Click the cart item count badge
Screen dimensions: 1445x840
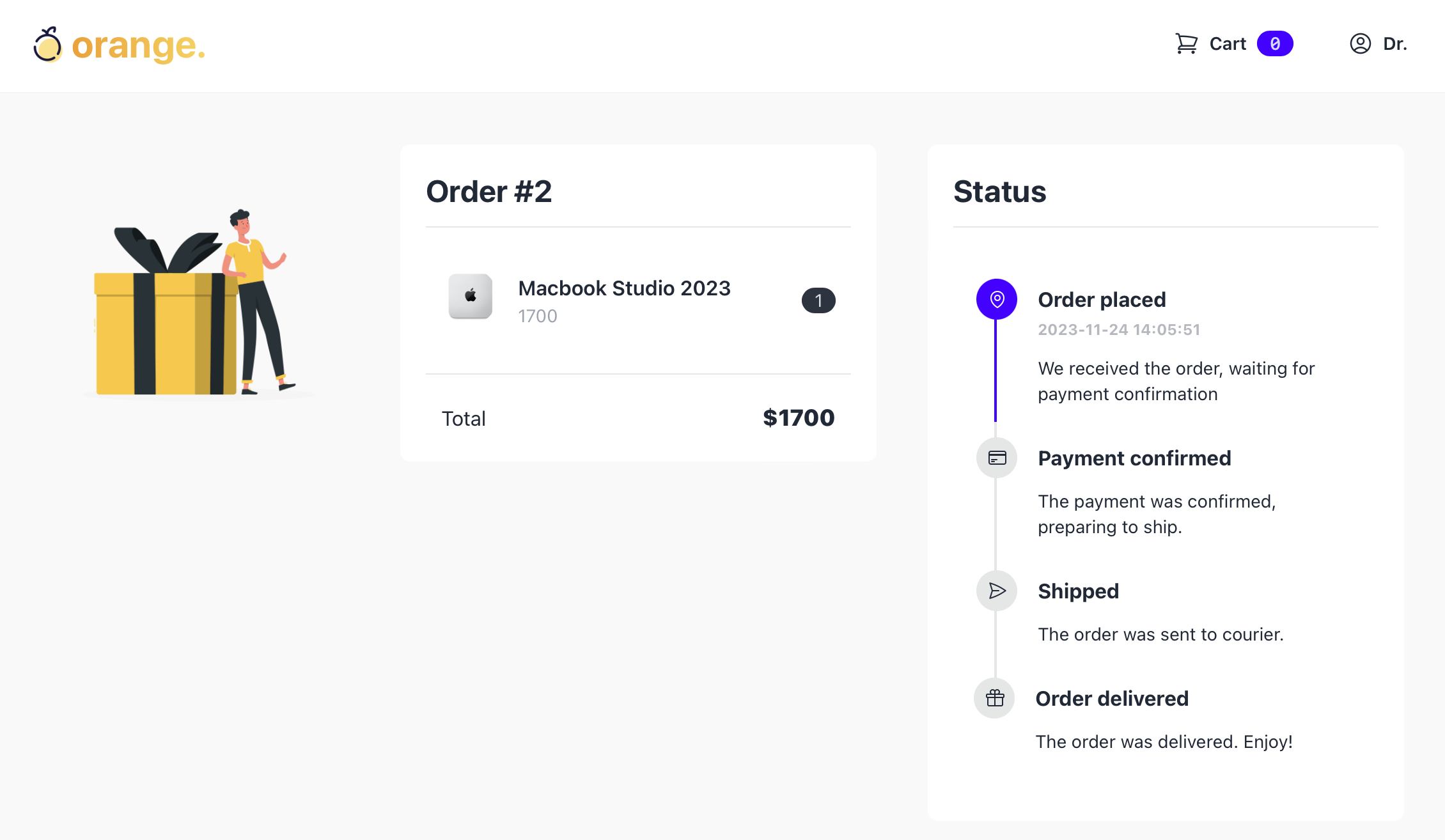coord(1275,43)
